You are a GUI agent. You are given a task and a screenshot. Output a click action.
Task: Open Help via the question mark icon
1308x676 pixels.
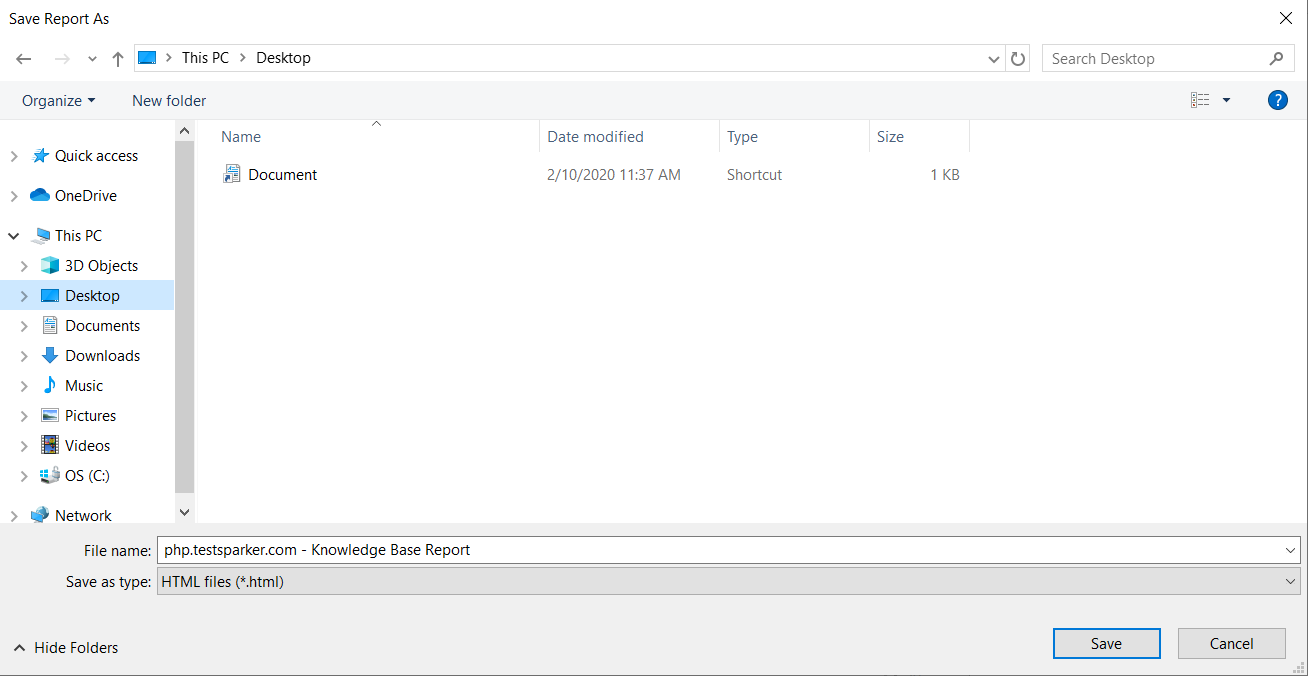tap(1277, 100)
